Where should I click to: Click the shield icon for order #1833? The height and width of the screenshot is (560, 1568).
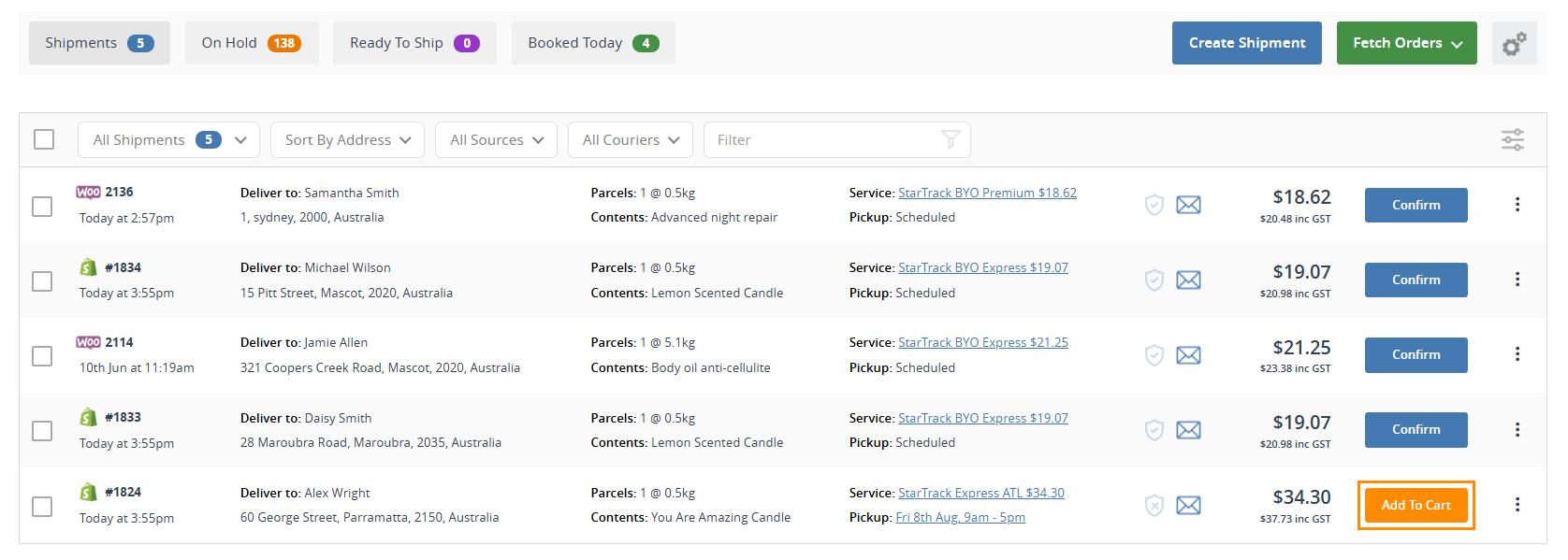[x=1154, y=430]
